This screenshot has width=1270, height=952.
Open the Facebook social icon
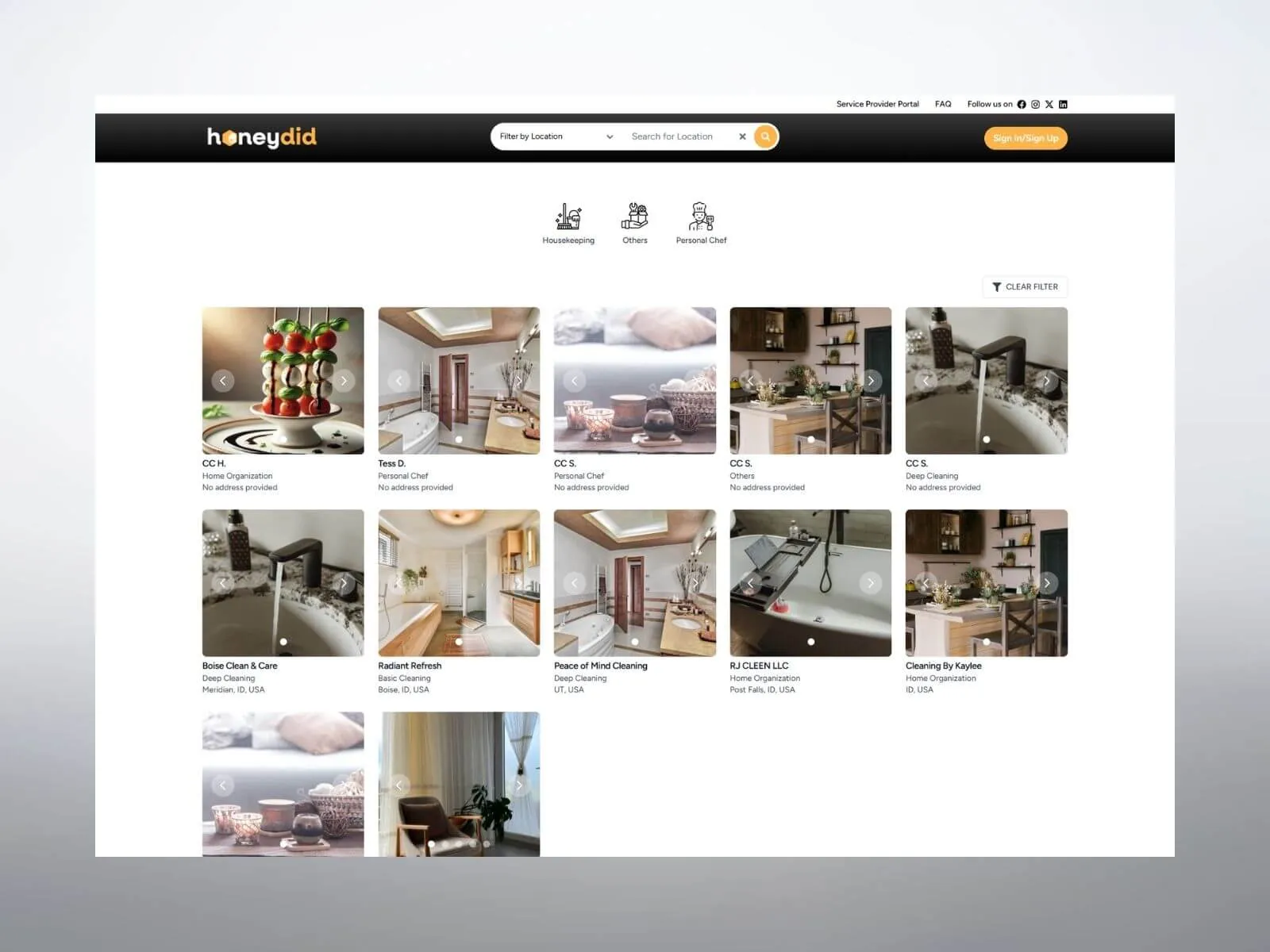tap(1022, 105)
